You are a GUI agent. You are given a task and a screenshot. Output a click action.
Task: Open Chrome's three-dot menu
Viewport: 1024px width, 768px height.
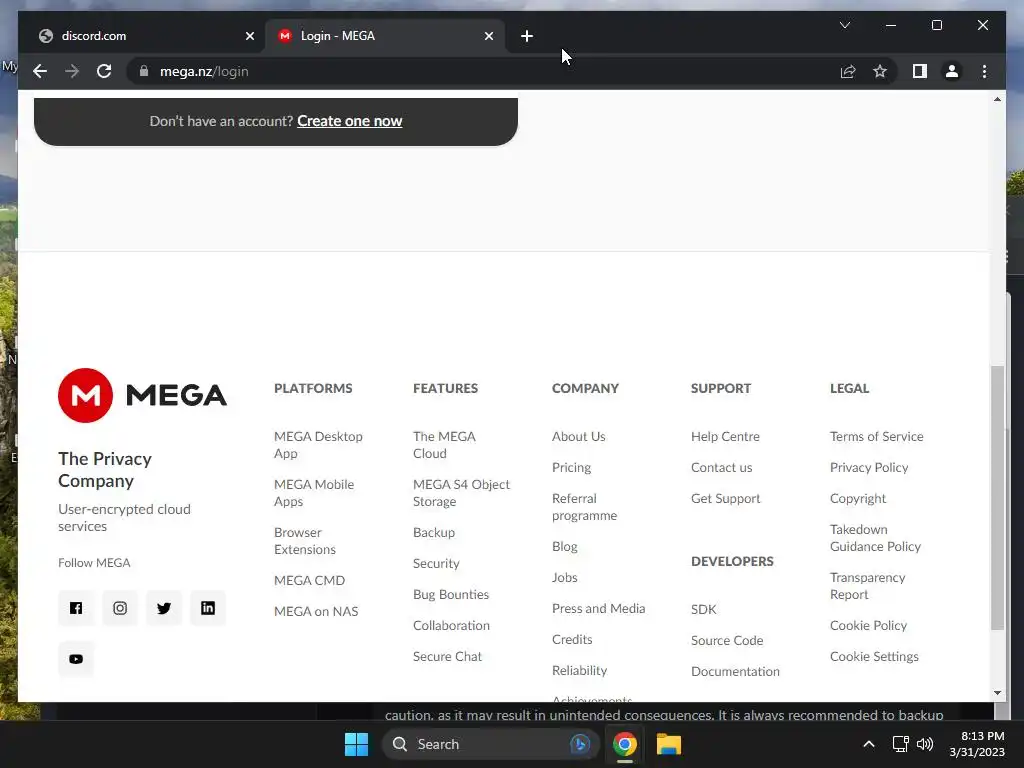point(984,71)
